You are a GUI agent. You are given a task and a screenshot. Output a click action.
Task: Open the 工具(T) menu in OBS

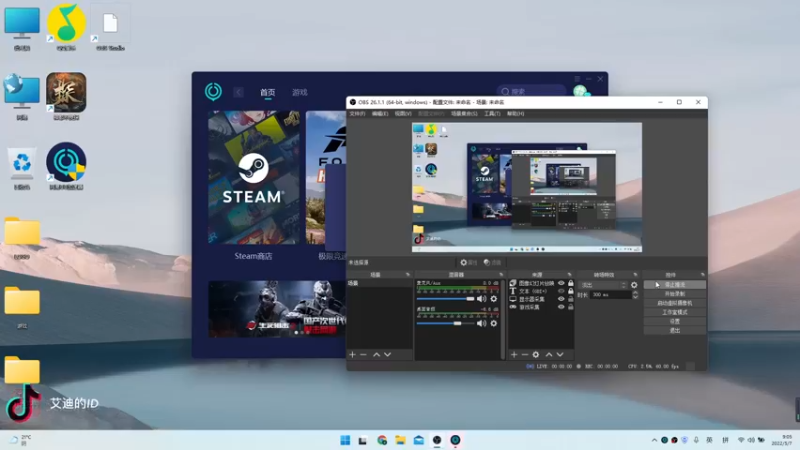492,113
